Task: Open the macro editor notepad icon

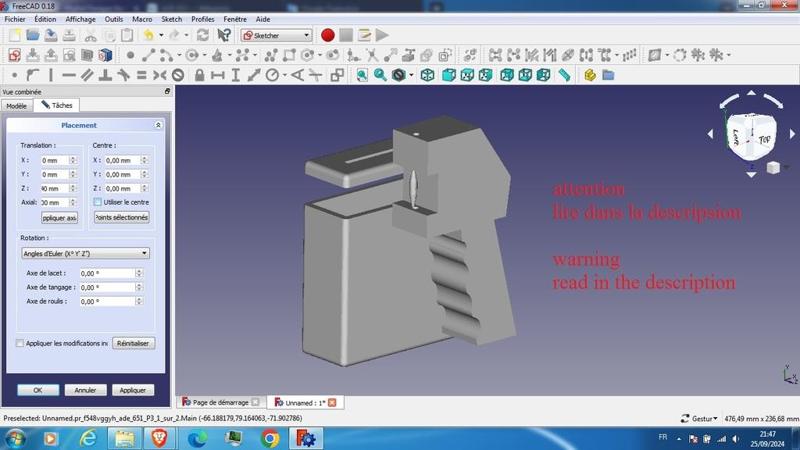Action: pyautogui.click(x=364, y=35)
